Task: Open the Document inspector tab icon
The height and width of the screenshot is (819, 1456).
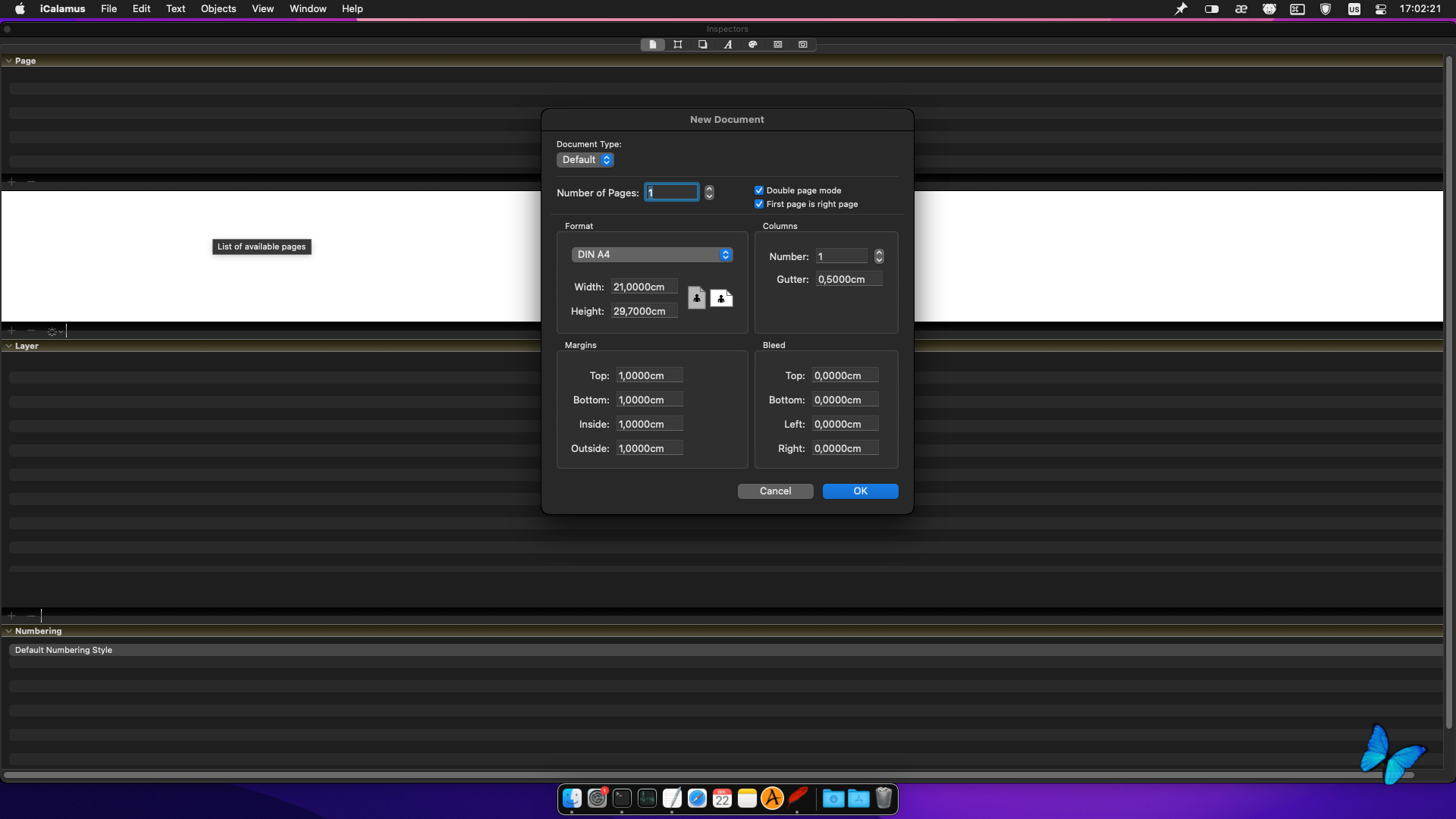Action: pos(652,45)
